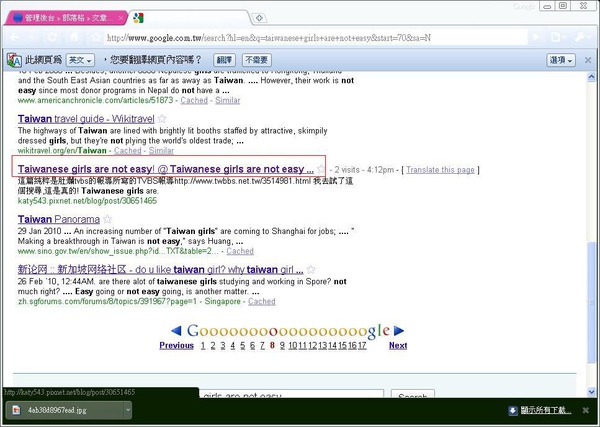The height and width of the screenshot is (427, 600).
Task: Click 顯示所有下載 show all downloads link
Action: coord(546,410)
